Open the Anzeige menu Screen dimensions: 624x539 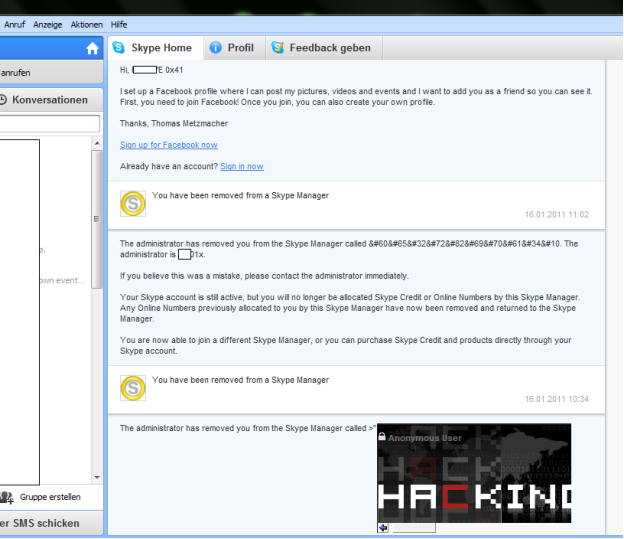[x=47, y=25]
